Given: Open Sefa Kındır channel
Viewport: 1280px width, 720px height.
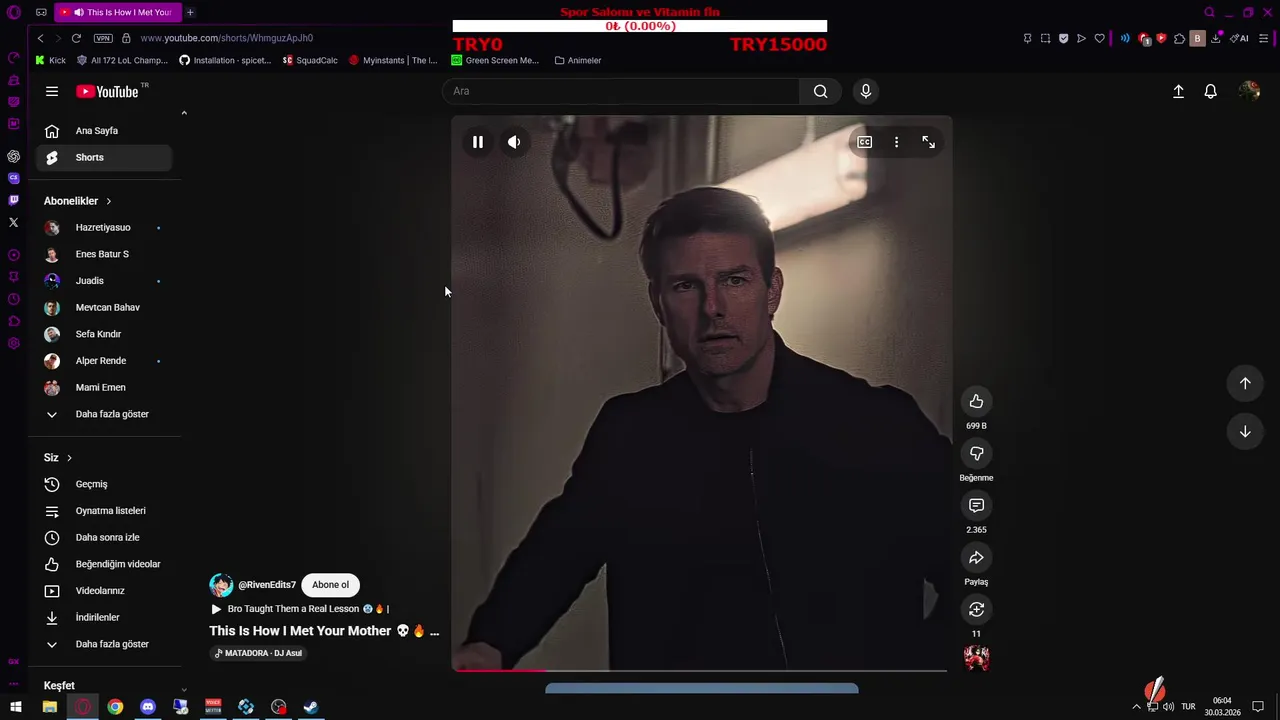Looking at the screenshot, I should click(104, 334).
